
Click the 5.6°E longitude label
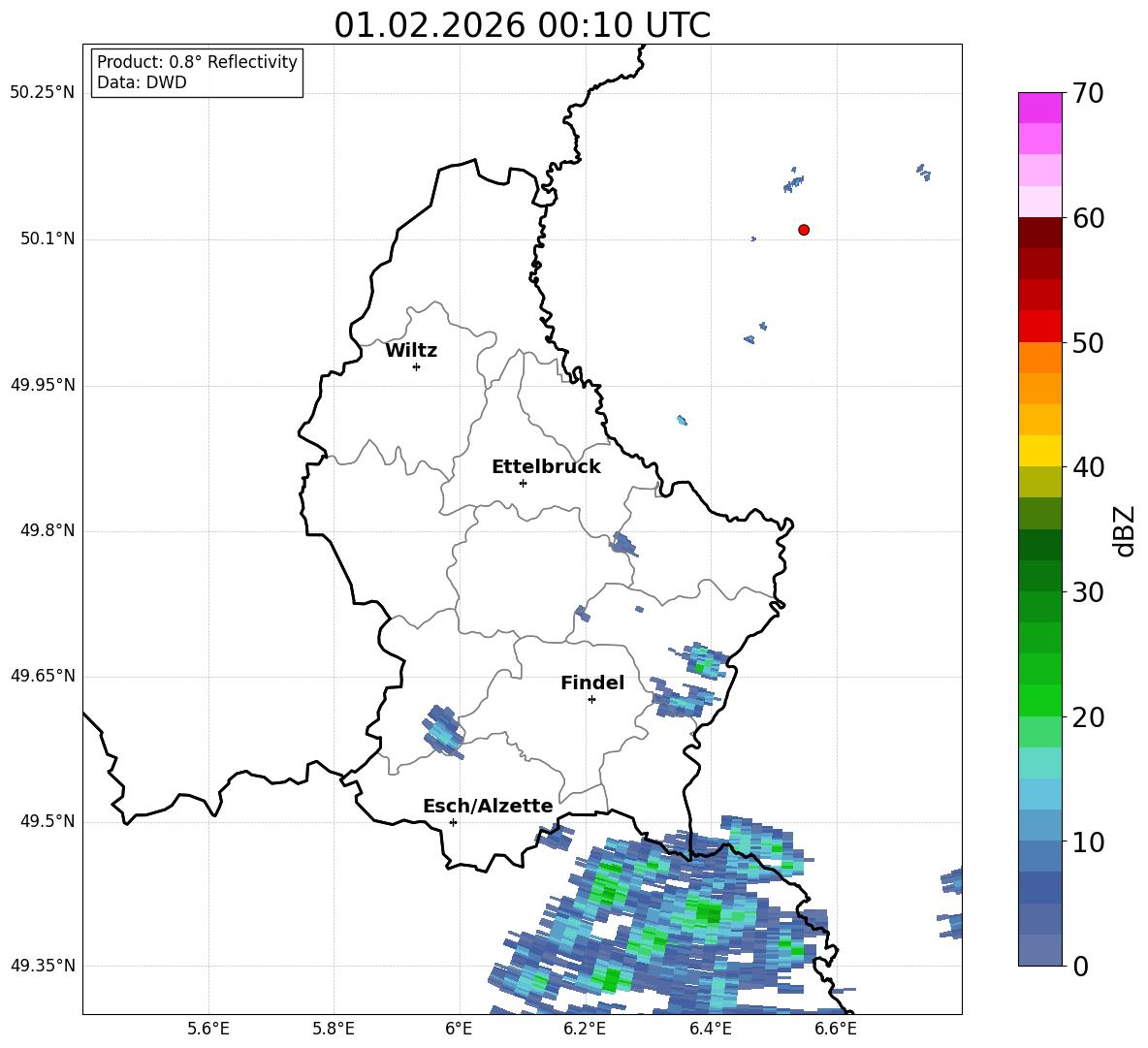(208, 1029)
